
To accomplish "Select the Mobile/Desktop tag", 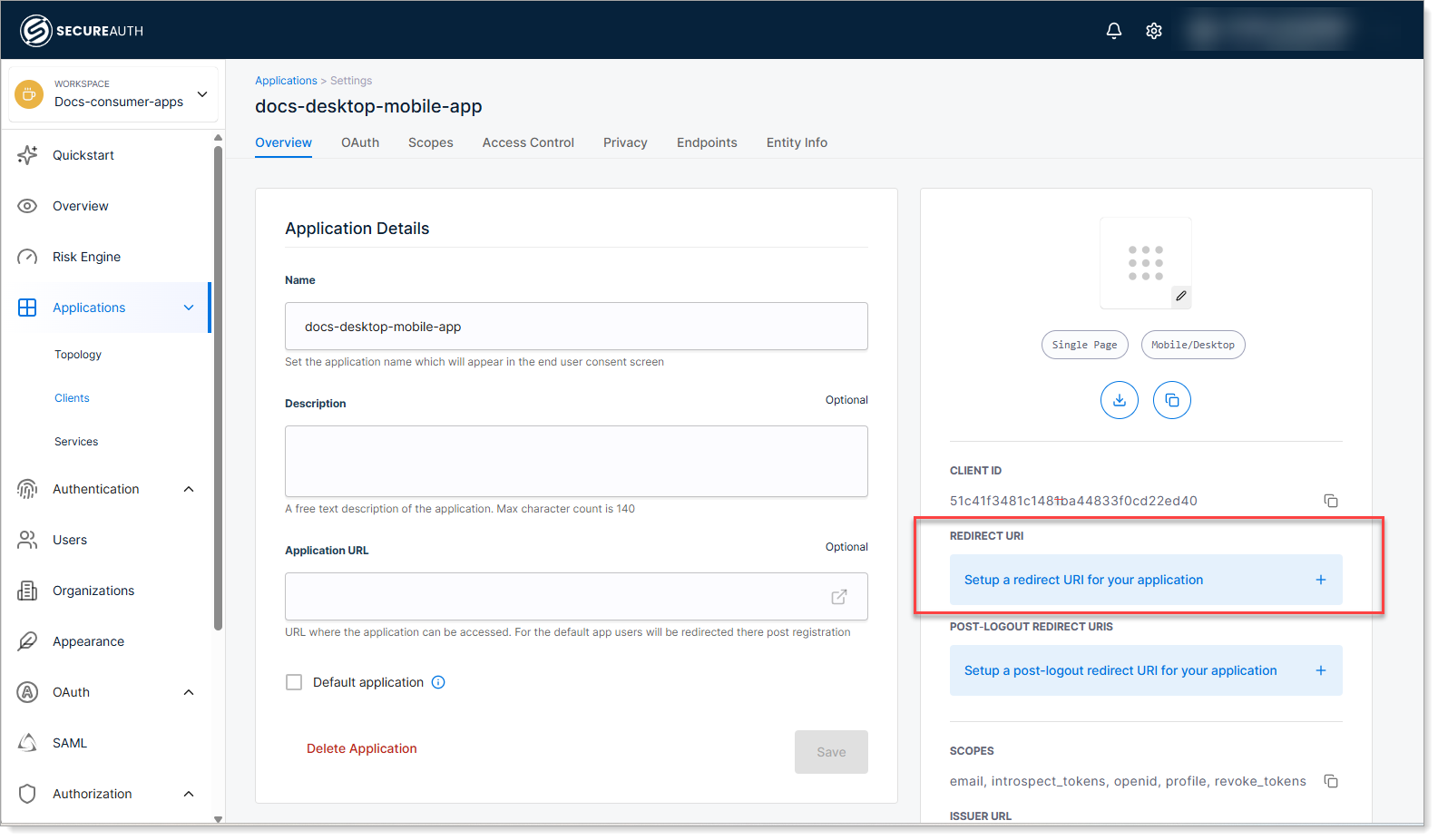I will coord(1193,345).
